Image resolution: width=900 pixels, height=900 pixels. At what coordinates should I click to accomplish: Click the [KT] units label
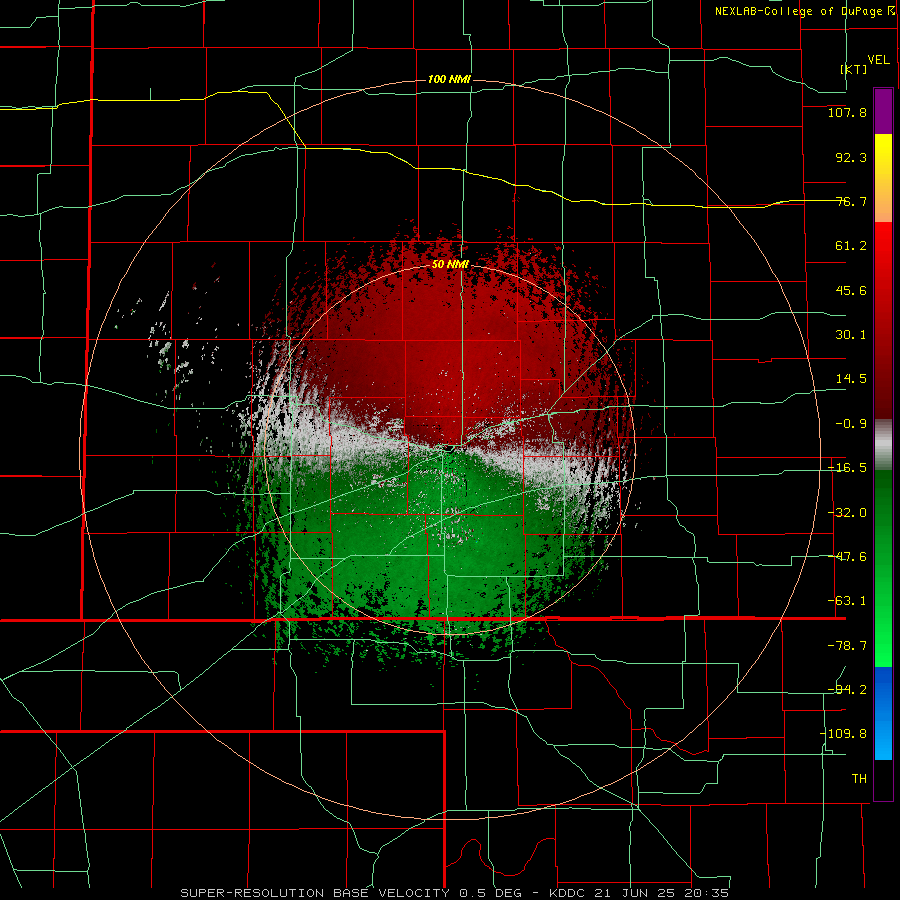854,69
